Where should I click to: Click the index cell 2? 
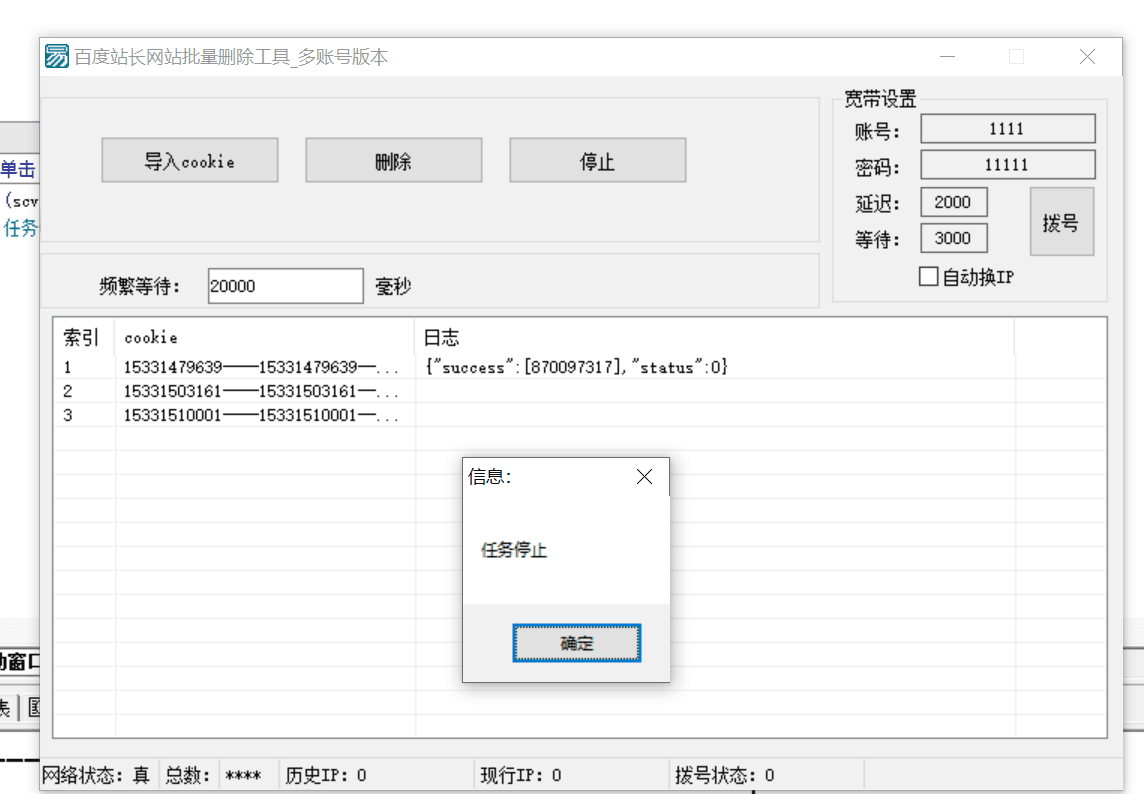[68, 391]
